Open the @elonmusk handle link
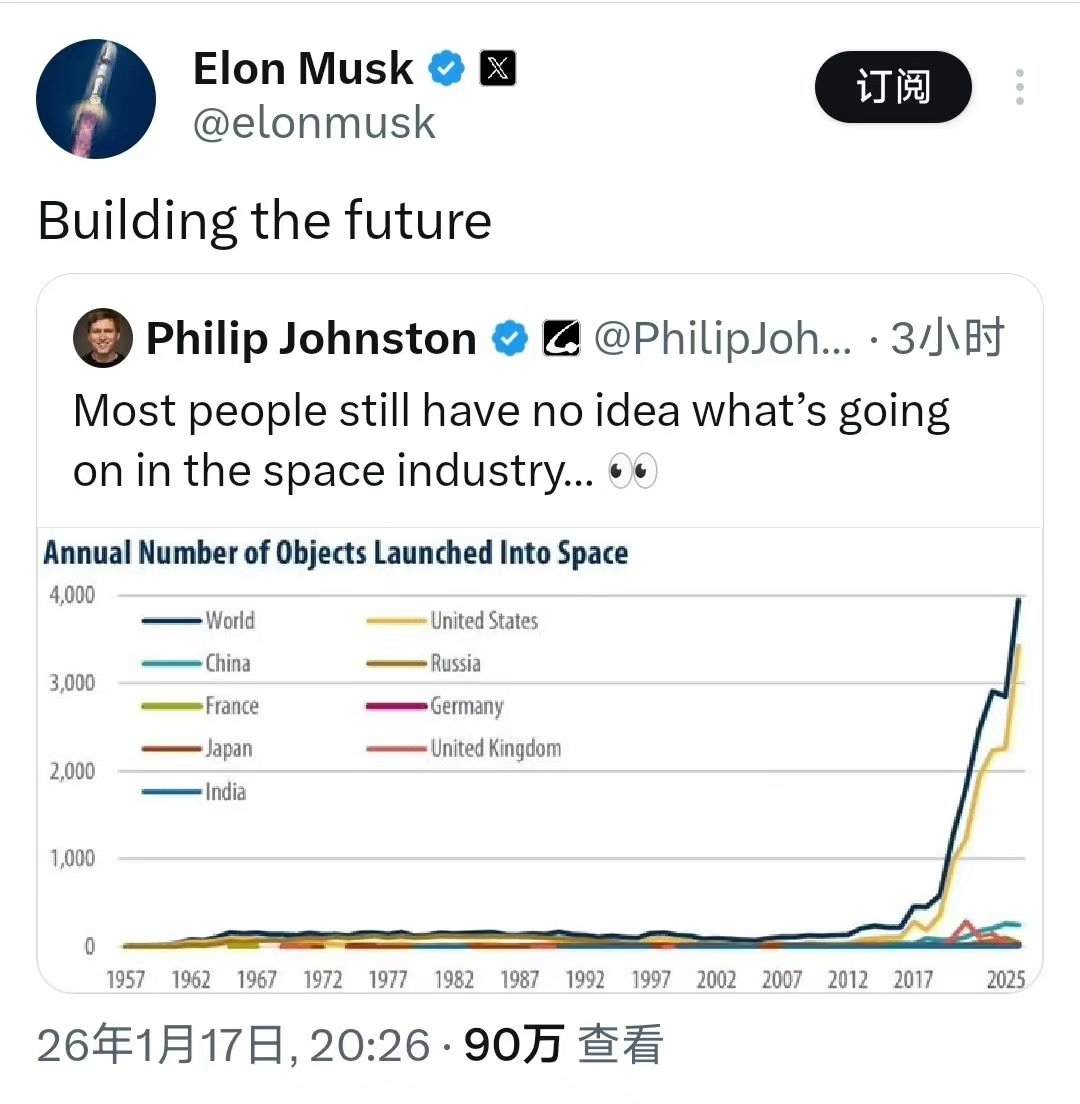This screenshot has height=1104, width=1080. pyautogui.click(x=313, y=123)
